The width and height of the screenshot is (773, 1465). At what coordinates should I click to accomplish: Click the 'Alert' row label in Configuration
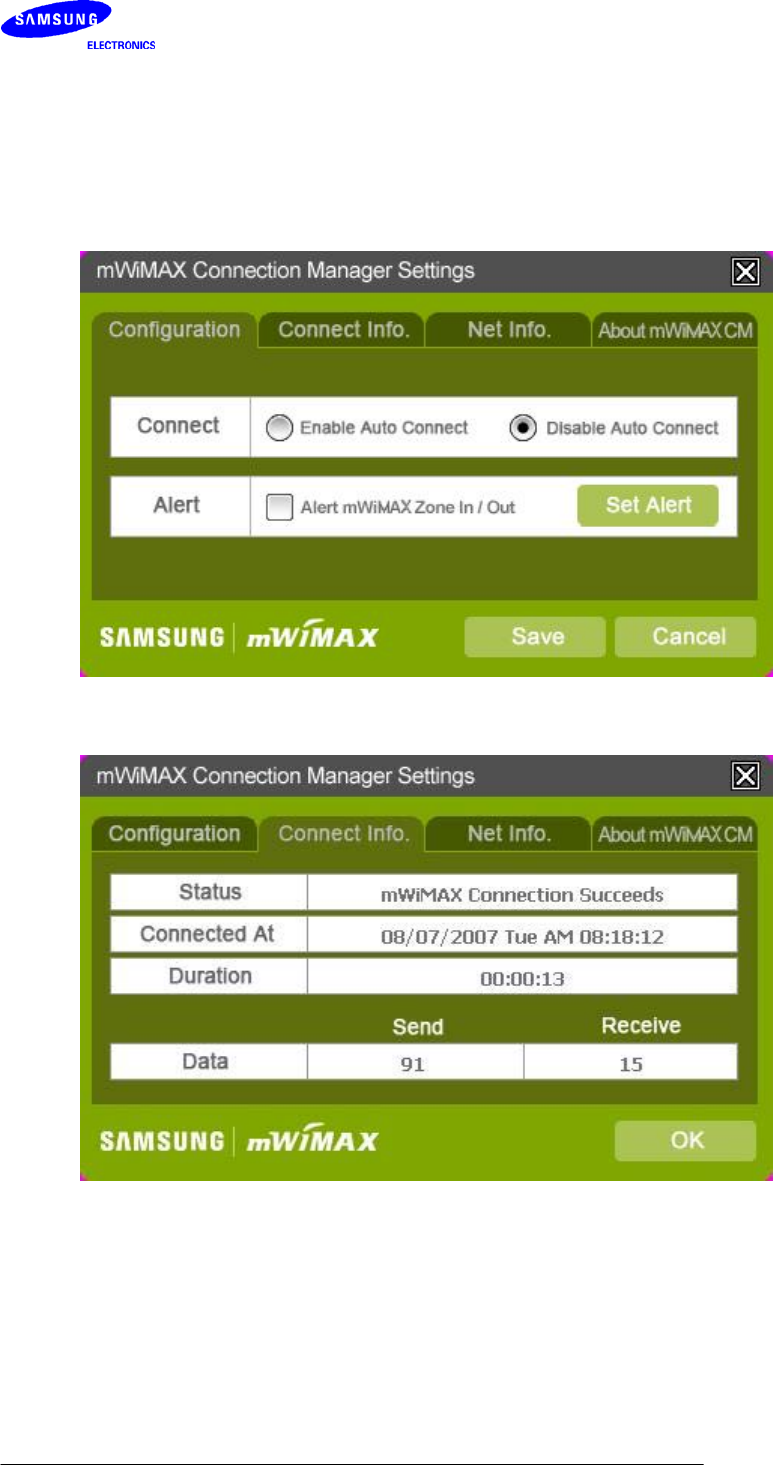179,506
